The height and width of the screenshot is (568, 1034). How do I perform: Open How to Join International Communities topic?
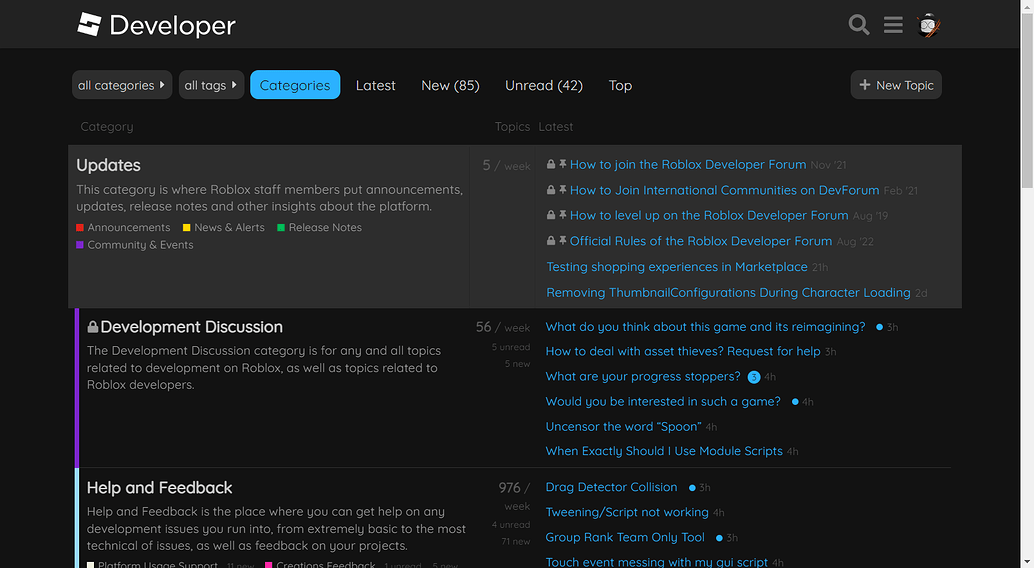[x=724, y=190]
